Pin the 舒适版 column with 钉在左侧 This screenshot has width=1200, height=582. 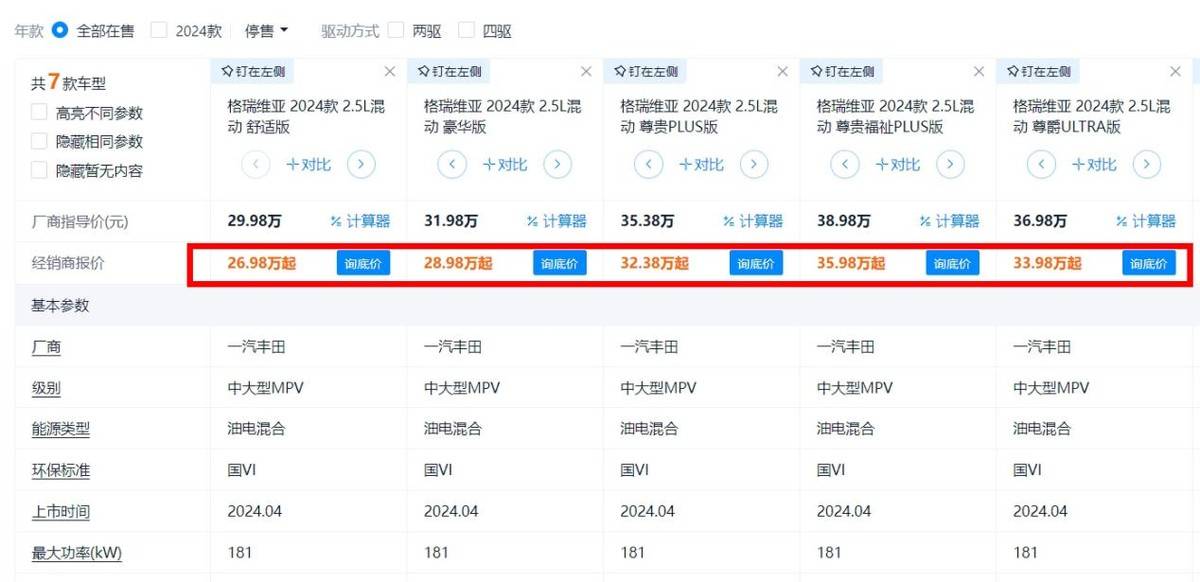[253, 71]
